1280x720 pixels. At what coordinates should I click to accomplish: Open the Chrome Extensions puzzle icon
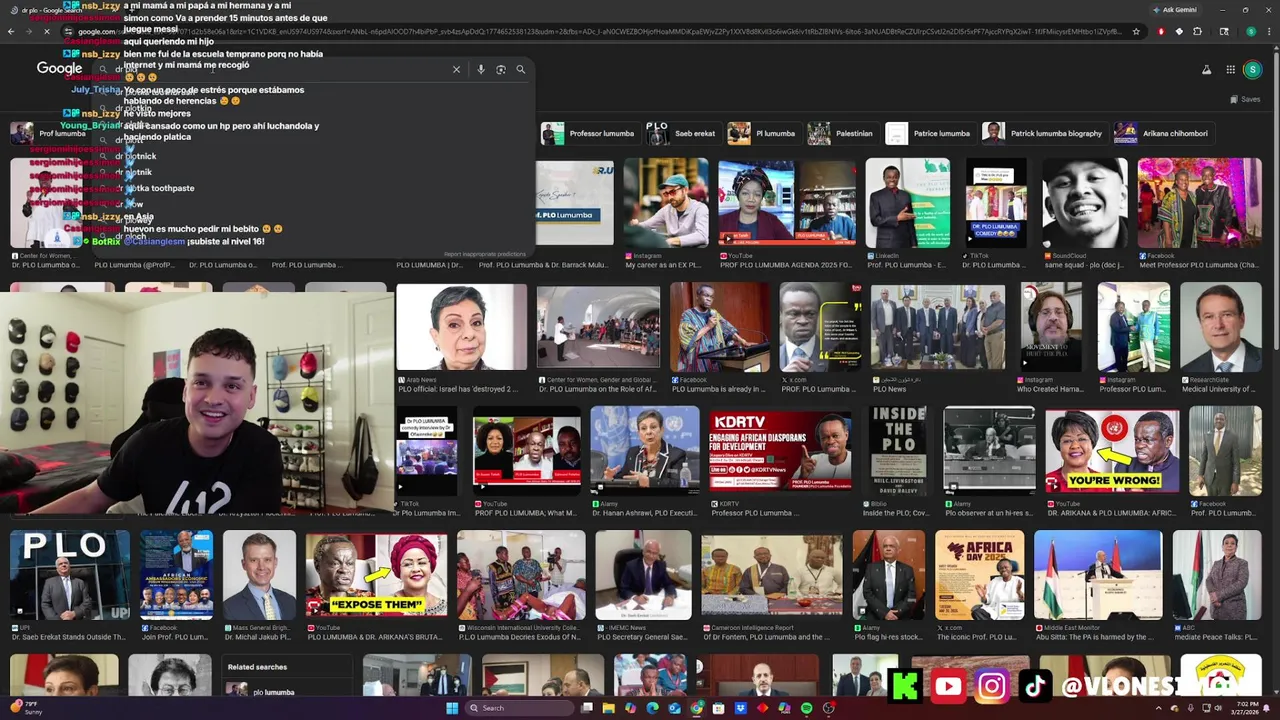pos(1197,31)
